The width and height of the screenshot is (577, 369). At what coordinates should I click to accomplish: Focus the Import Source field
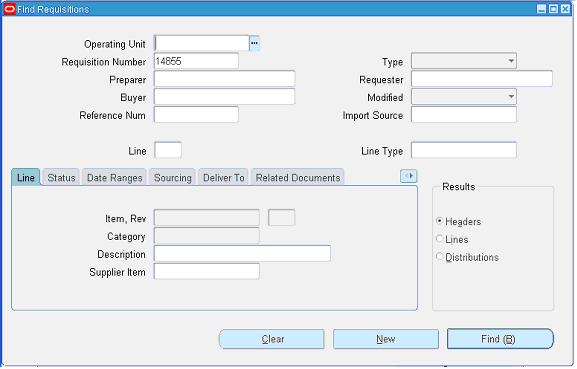click(x=464, y=115)
